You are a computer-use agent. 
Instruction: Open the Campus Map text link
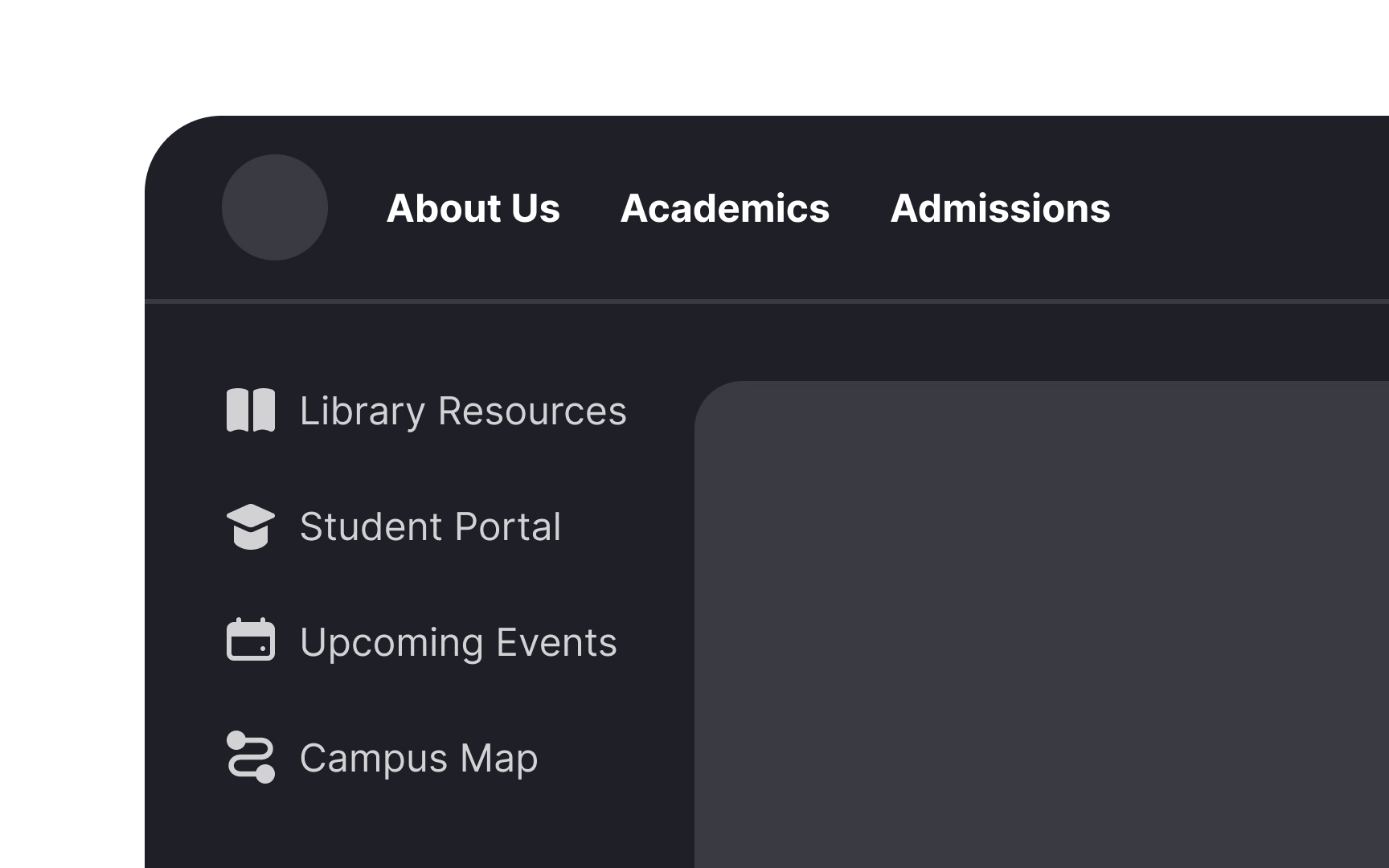click(x=418, y=759)
